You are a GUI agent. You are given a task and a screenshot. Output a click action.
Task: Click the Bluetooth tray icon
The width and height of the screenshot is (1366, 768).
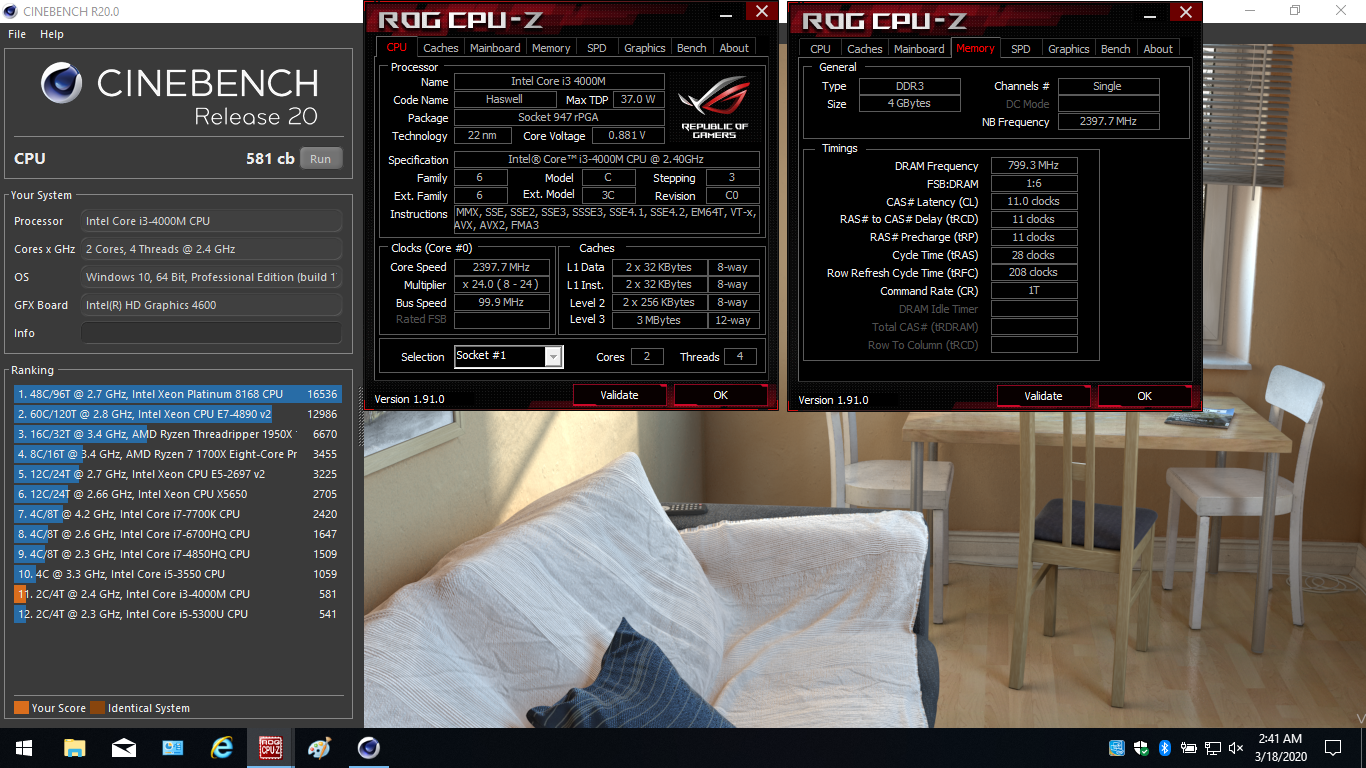point(1165,748)
